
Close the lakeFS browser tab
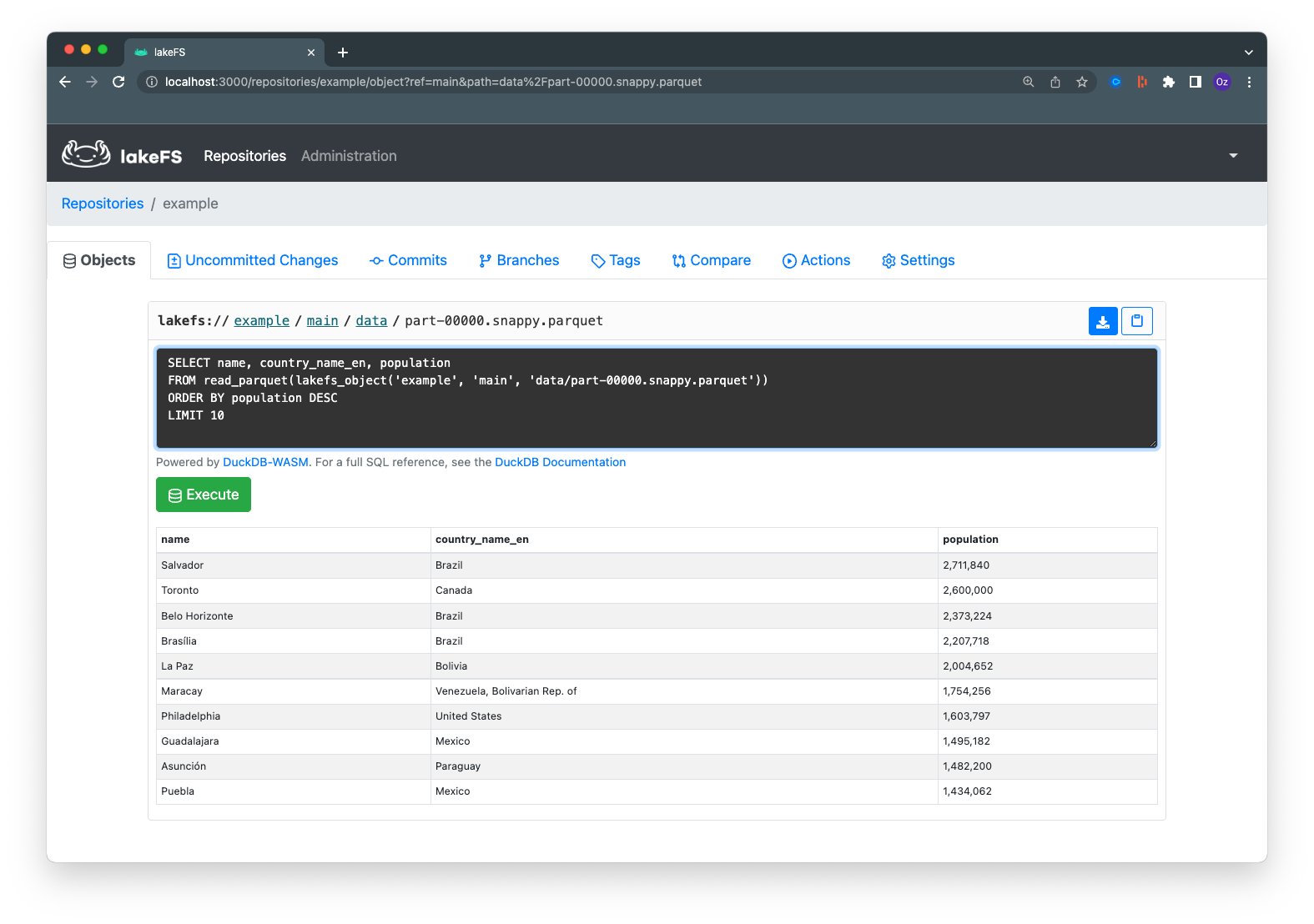click(311, 53)
